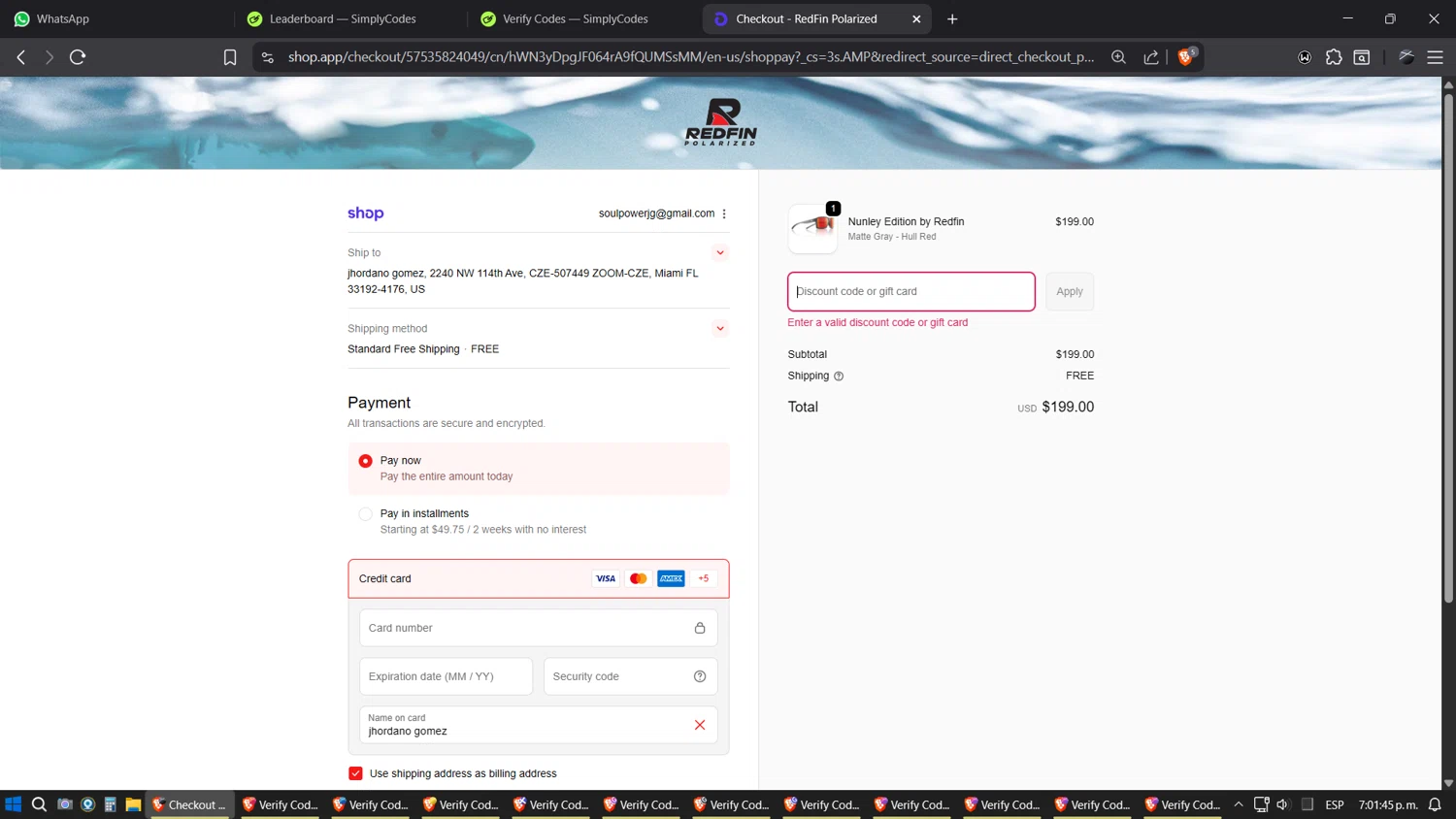Open the extensions puzzle icon

pos(1334,57)
